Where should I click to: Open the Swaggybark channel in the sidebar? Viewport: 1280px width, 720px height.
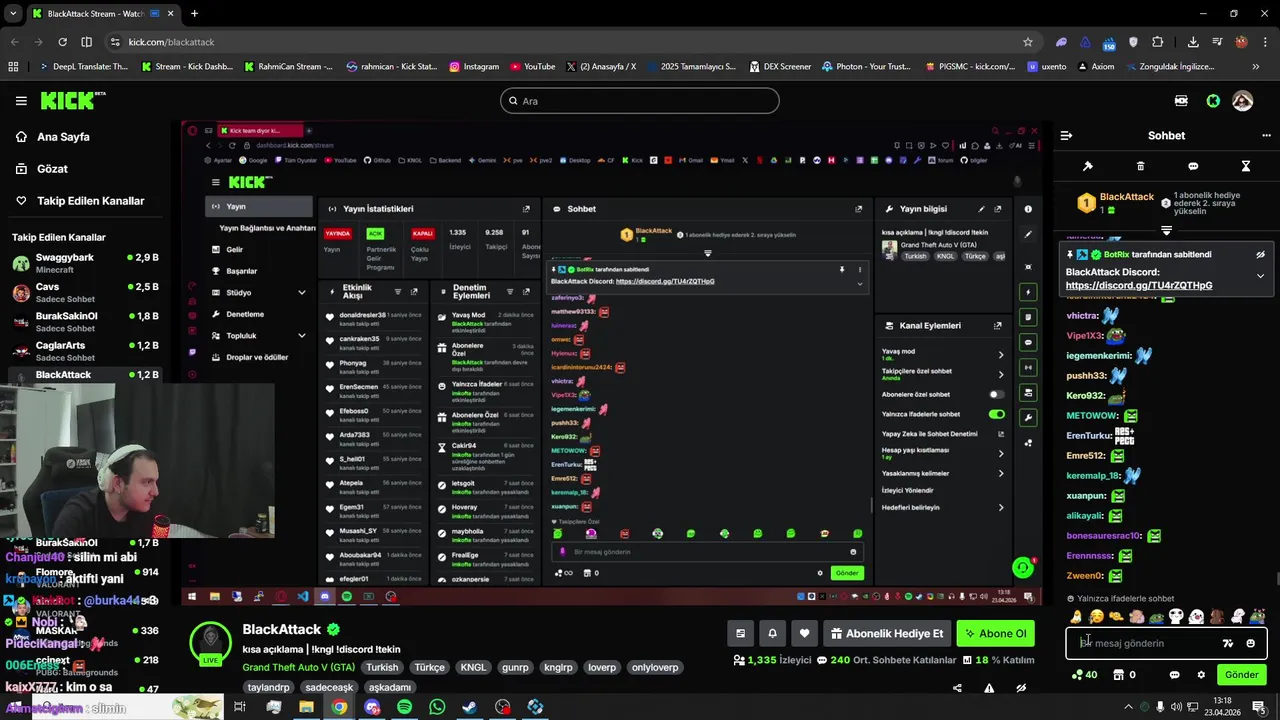[85, 264]
